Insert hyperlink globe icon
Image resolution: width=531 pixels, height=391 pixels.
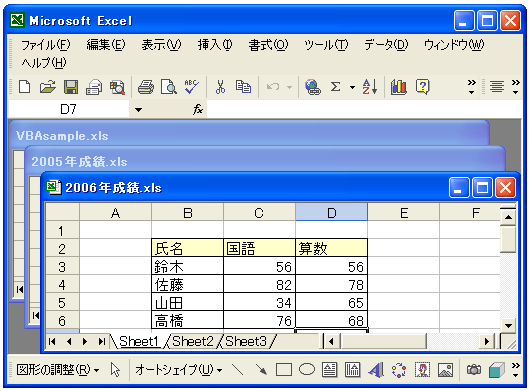[313, 87]
